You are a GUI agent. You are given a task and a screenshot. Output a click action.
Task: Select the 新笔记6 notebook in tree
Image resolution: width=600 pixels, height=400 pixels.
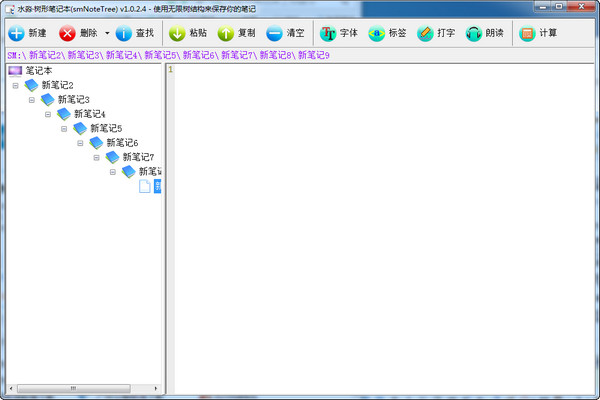coord(122,143)
